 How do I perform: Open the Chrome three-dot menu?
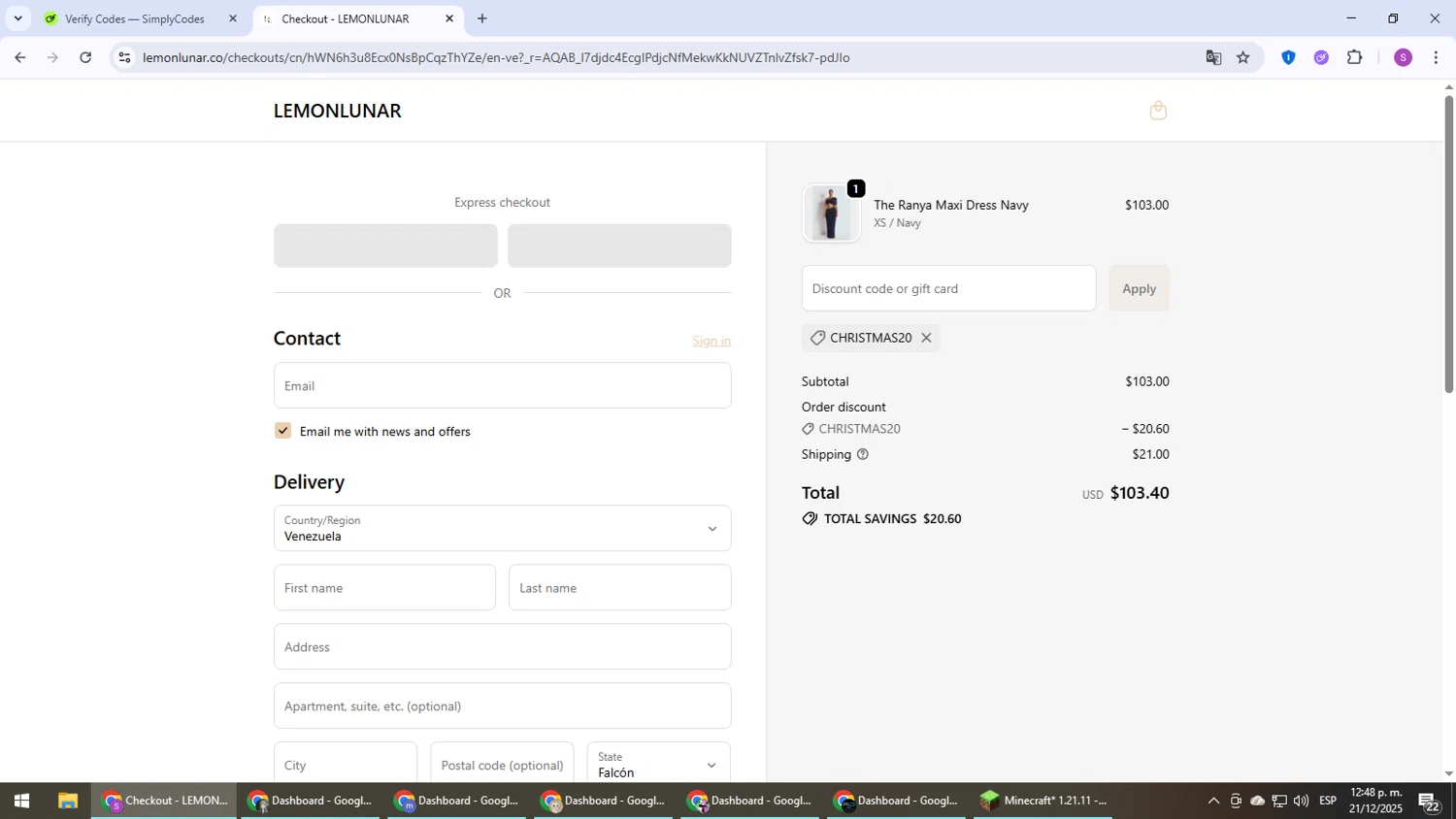tap(1436, 57)
